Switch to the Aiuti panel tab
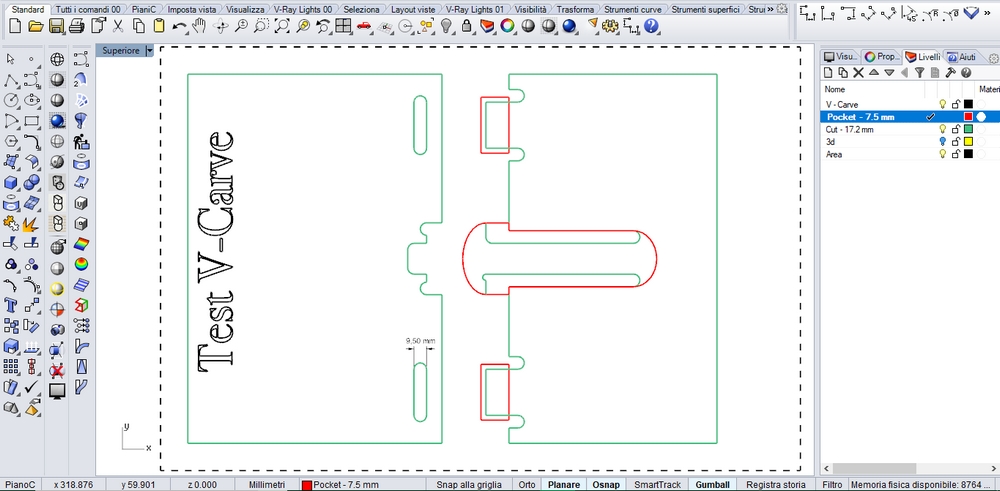This screenshot has height=491, width=1000. point(961,57)
